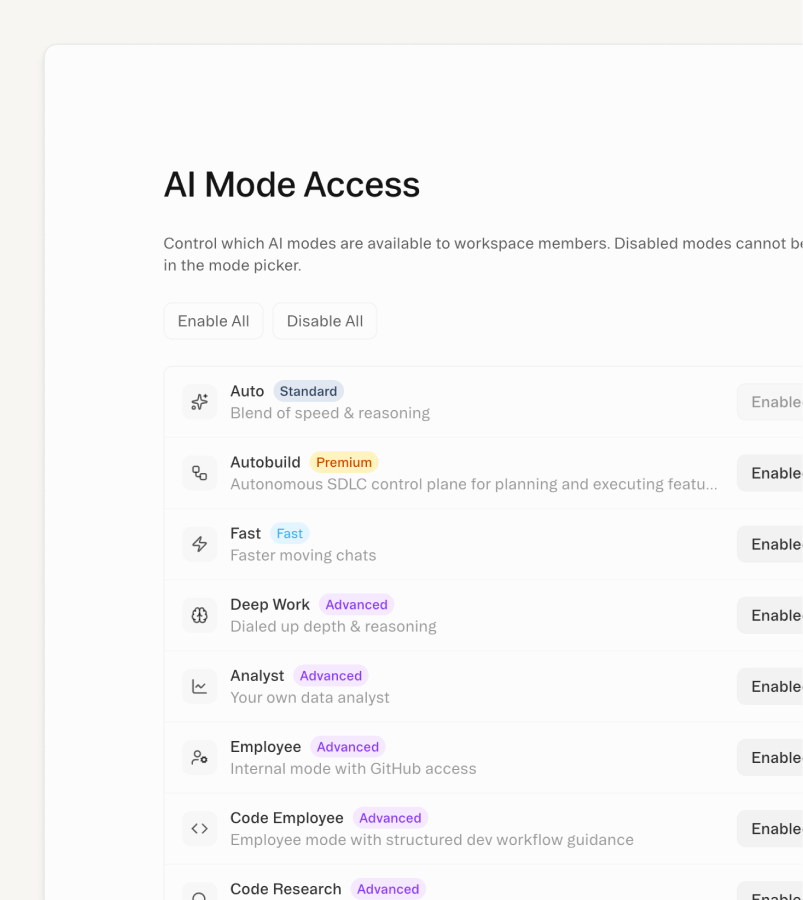Screen dimensions: 803x900
Task: Select the Code Employee angle brackets icon
Action: tap(199, 828)
